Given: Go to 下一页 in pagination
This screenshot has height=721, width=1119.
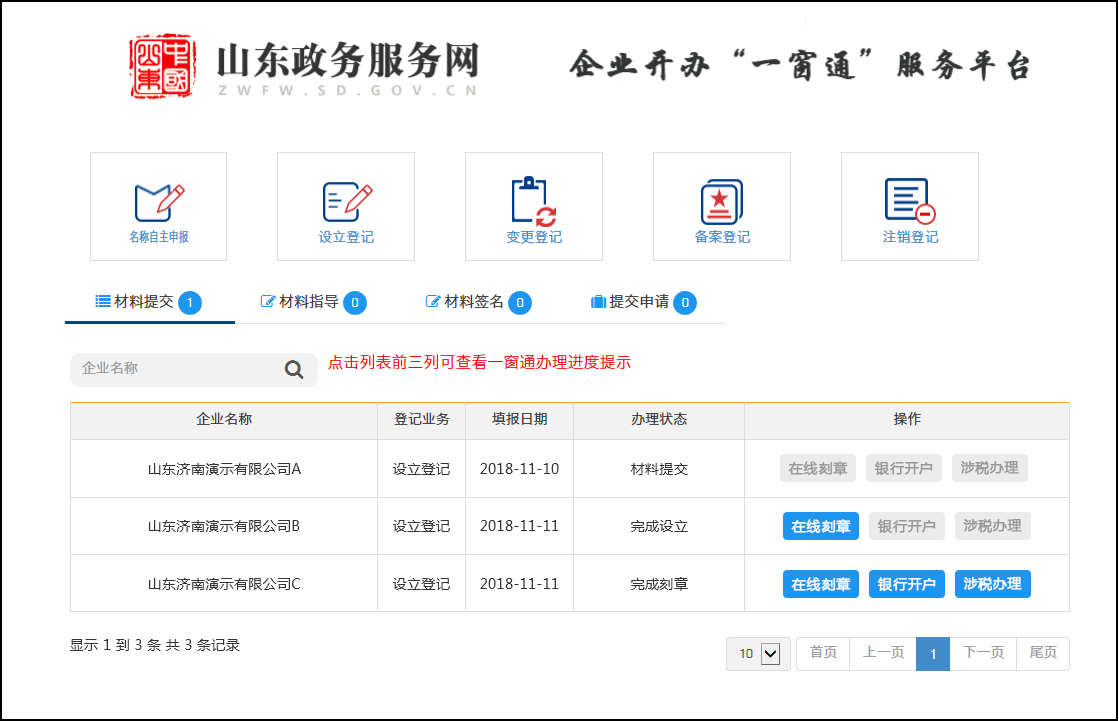Looking at the screenshot, I should click(983, 654).
